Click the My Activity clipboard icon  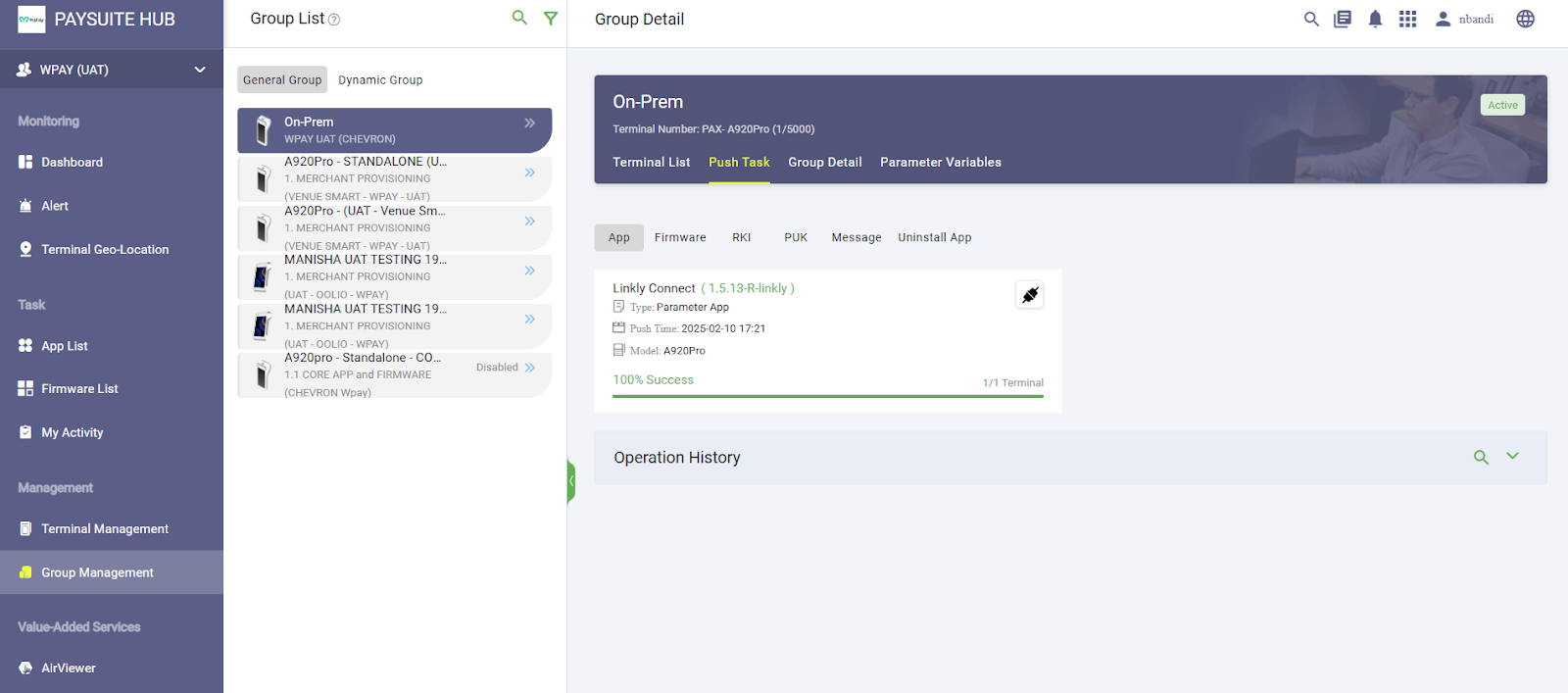point(25,432)
